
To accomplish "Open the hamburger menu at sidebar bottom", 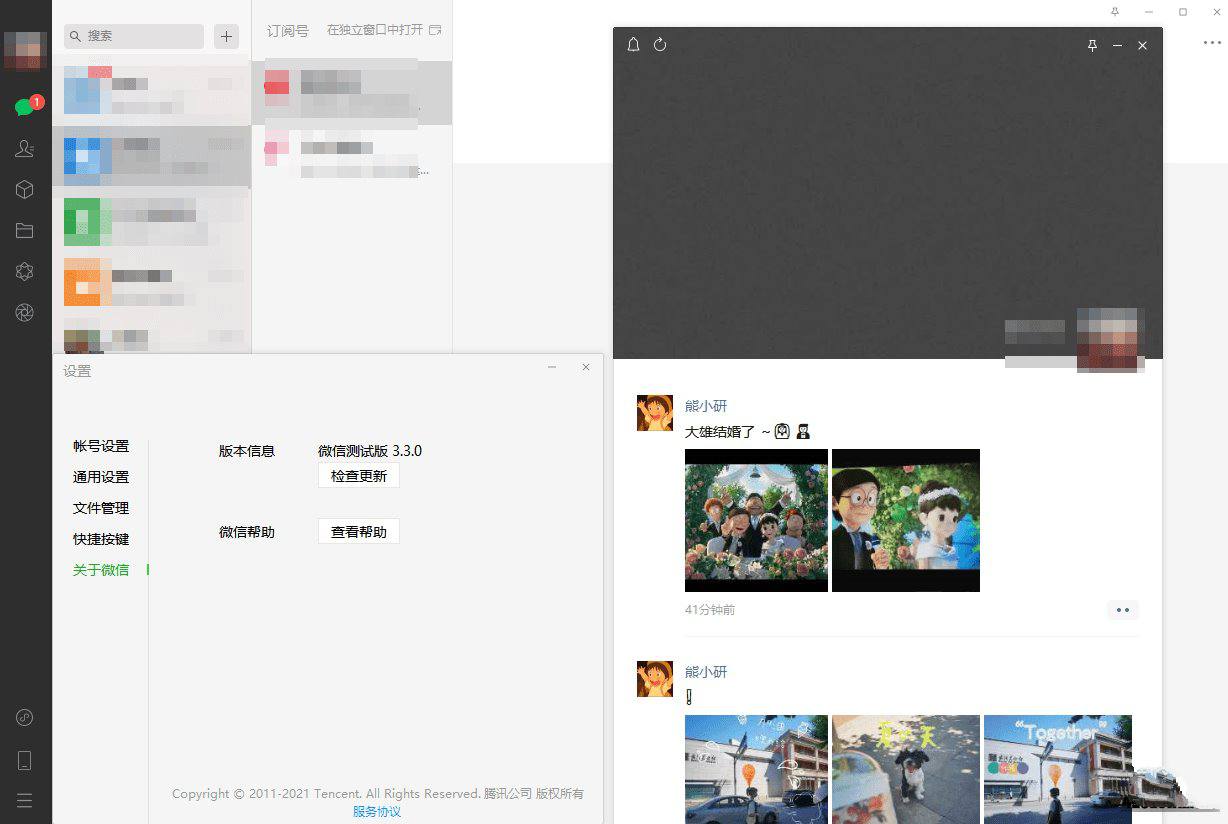I will 25,801.
